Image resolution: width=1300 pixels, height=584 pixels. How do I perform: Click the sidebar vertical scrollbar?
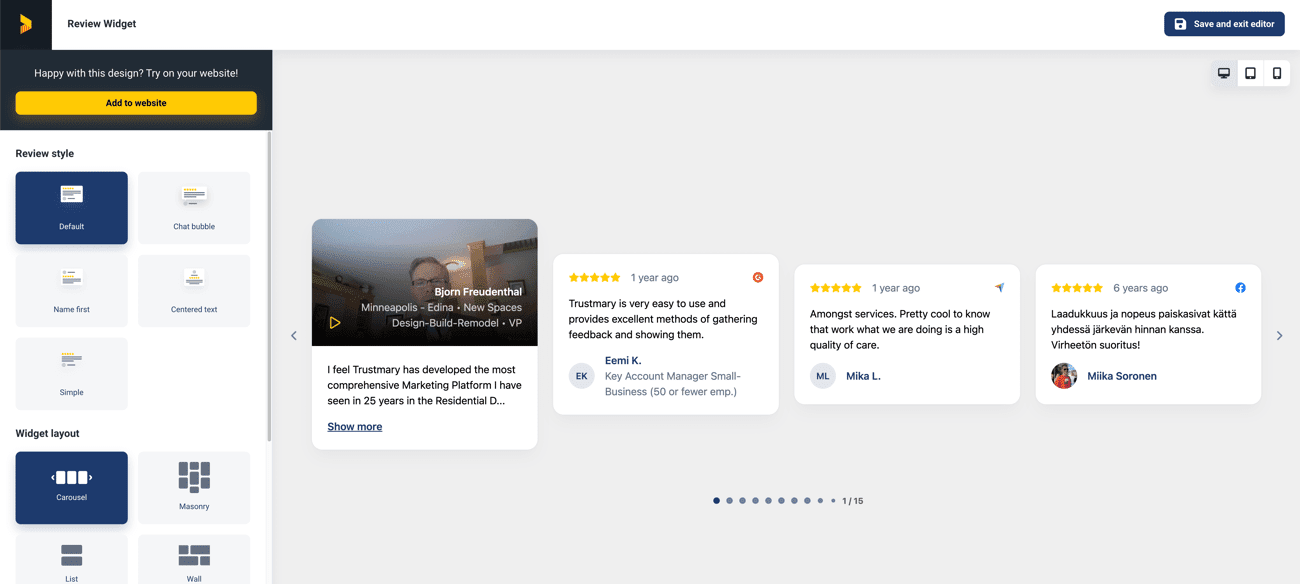pos(269,288)
